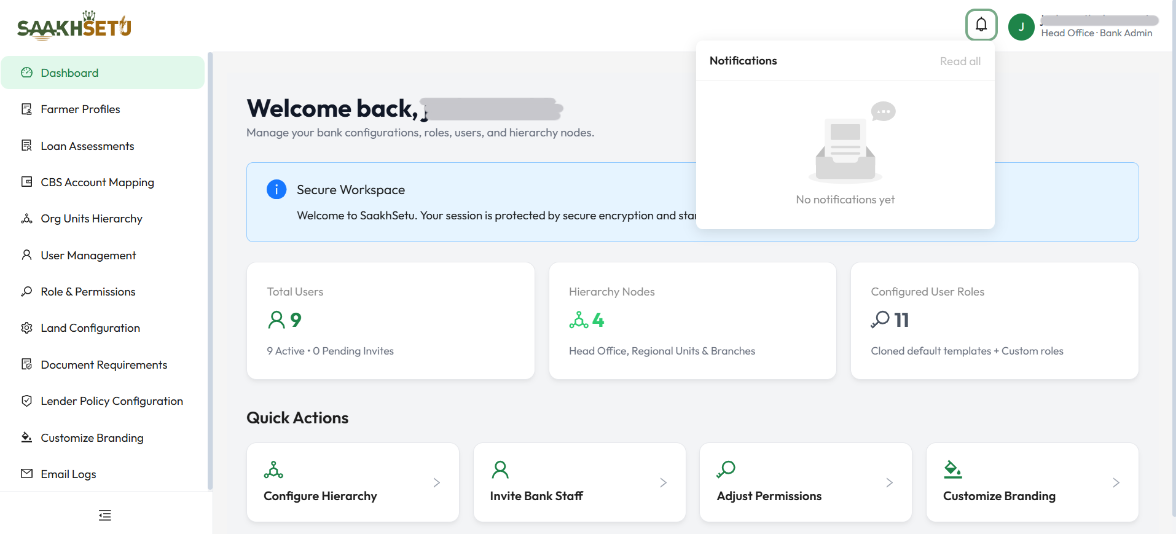Click the User Management person icon

click(27, 255)
